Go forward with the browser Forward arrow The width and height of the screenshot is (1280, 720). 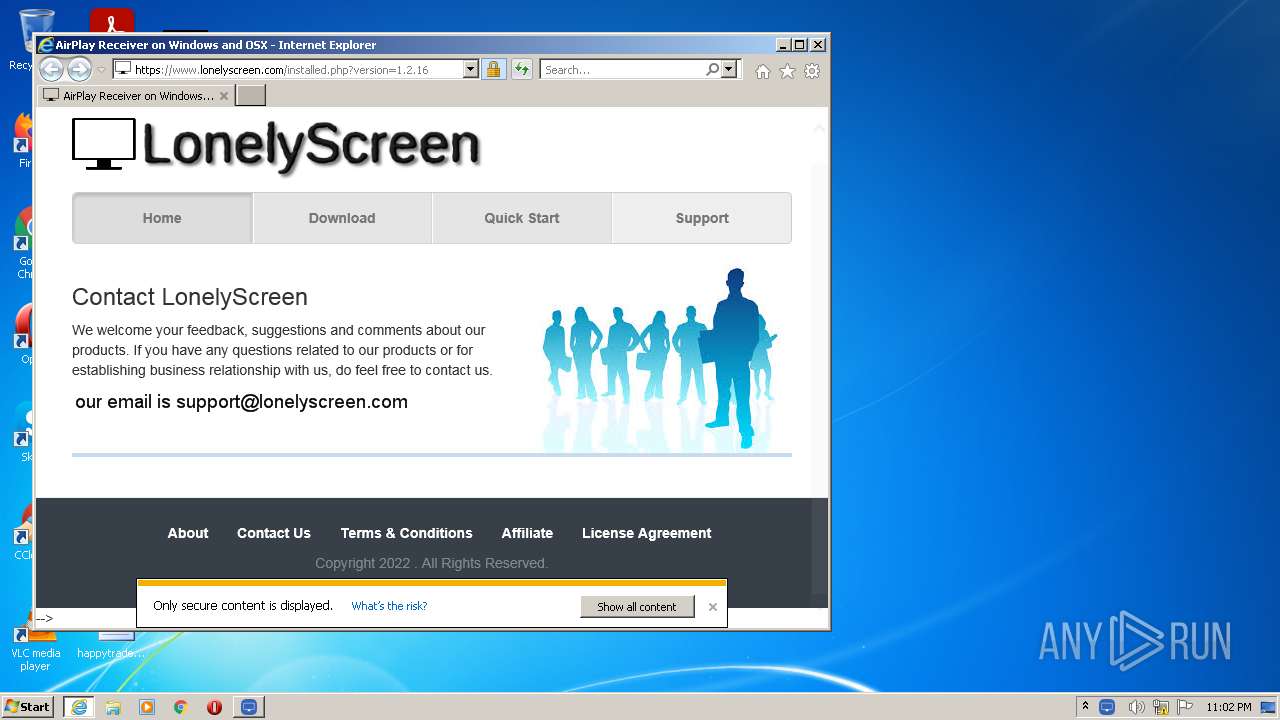pos(79,69)
